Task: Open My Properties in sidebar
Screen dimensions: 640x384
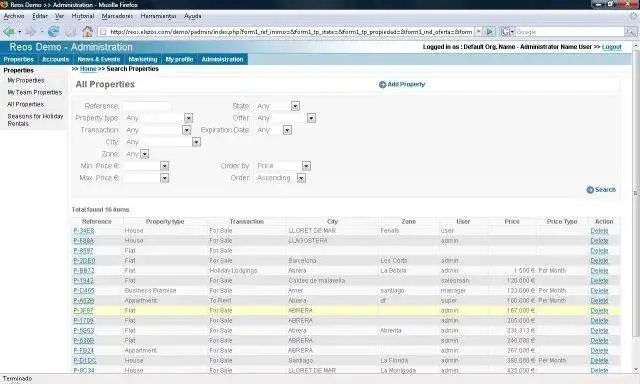Action: (x=26, y=81)
